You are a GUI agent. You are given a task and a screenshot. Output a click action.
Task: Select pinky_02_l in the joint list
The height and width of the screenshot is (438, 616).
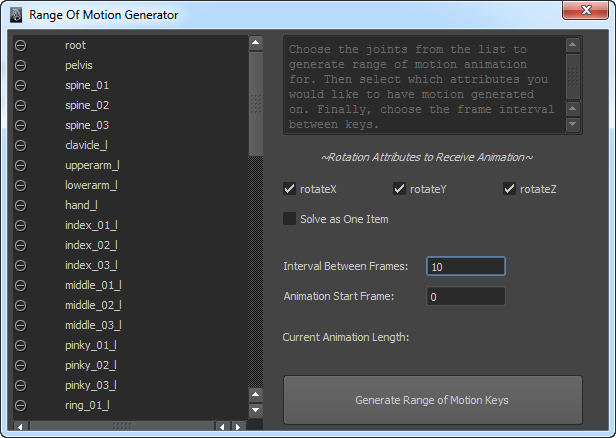91,366
